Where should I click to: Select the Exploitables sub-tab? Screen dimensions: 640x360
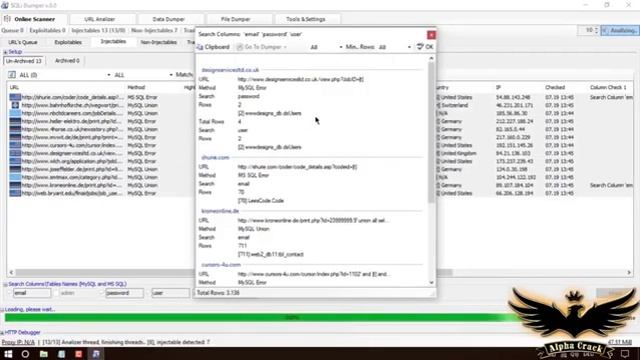coord(68,42)
